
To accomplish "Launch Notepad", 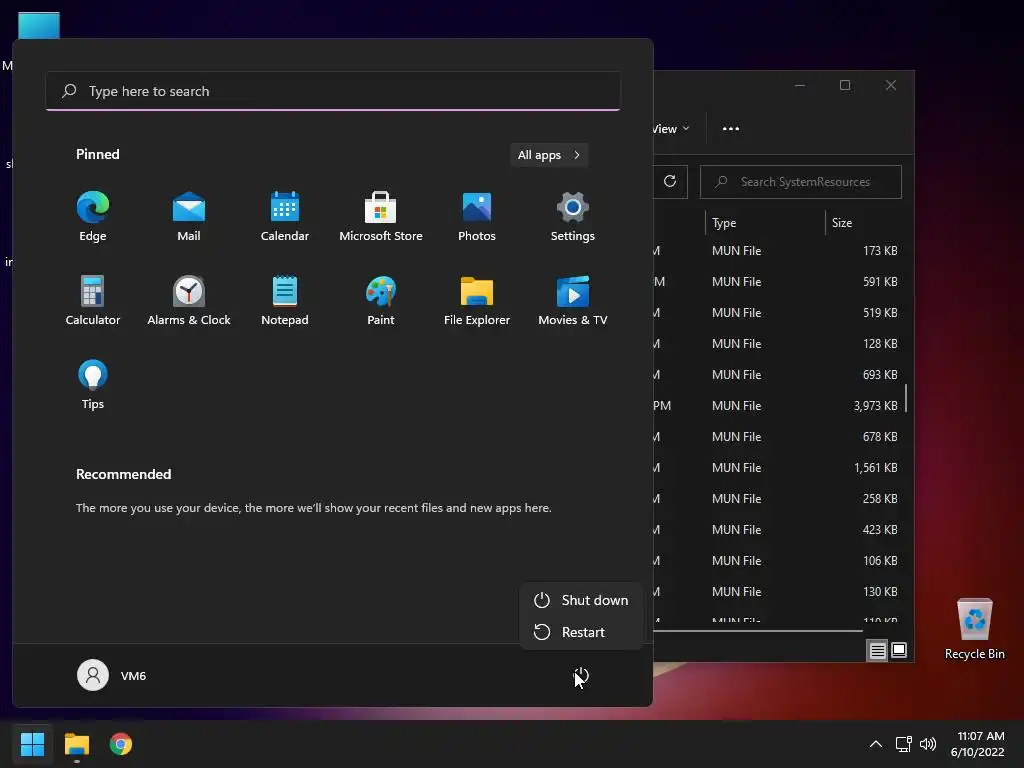I will click(285, 301).
